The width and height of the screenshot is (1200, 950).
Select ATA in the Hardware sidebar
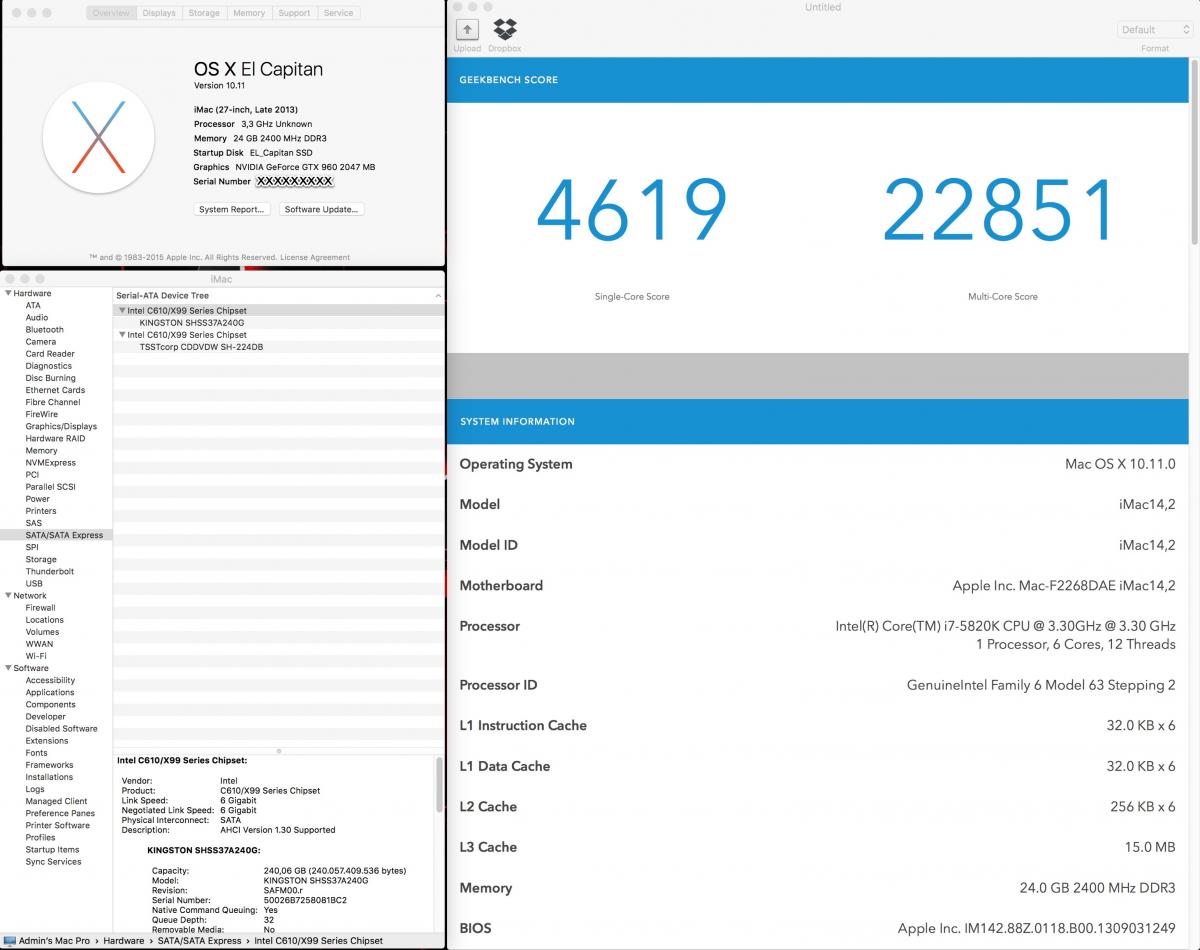point(34,306)
